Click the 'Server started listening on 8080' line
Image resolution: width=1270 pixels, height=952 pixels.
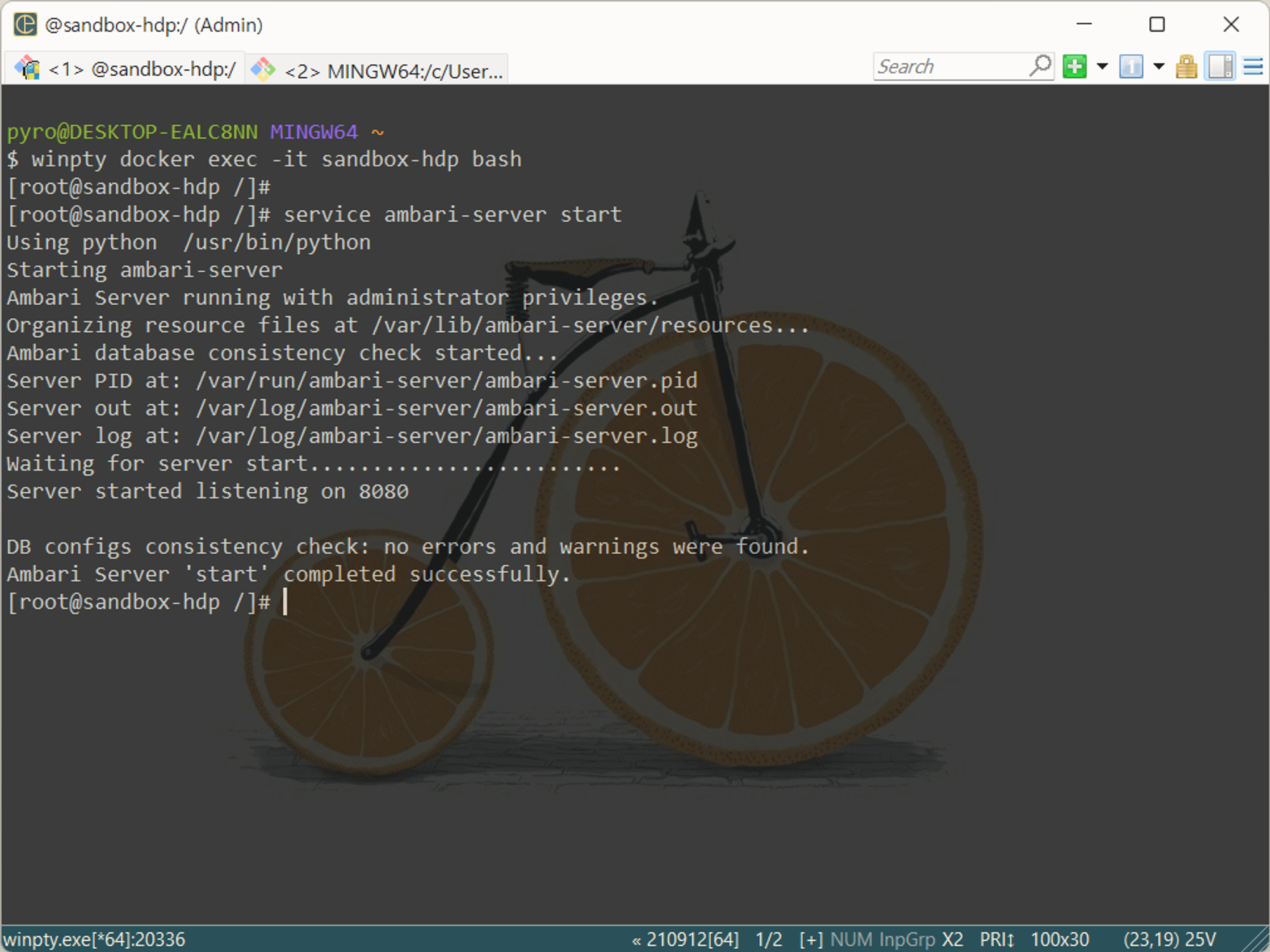pyautogui.click(x=208, y=492)
